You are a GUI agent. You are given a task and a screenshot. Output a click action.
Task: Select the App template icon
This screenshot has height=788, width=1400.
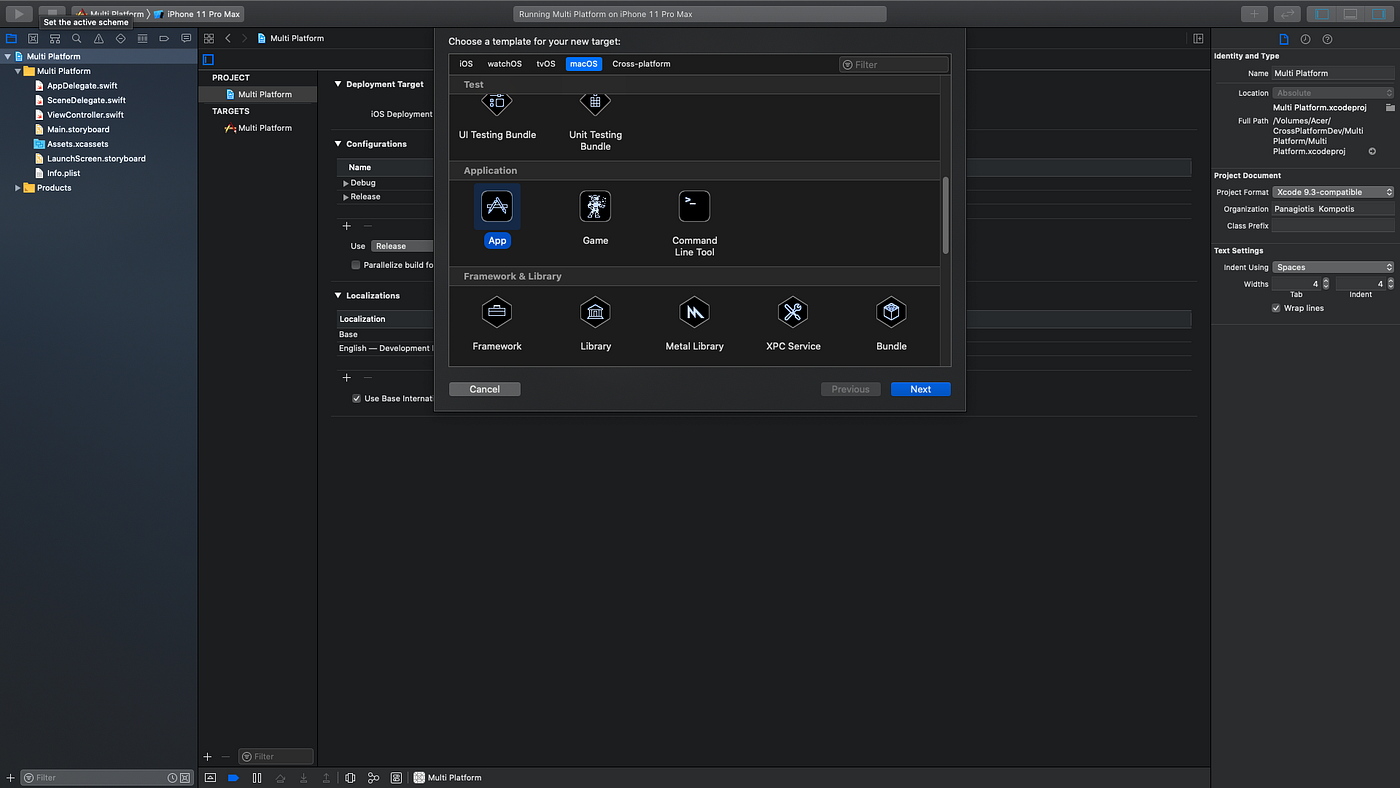click(497, 207)
